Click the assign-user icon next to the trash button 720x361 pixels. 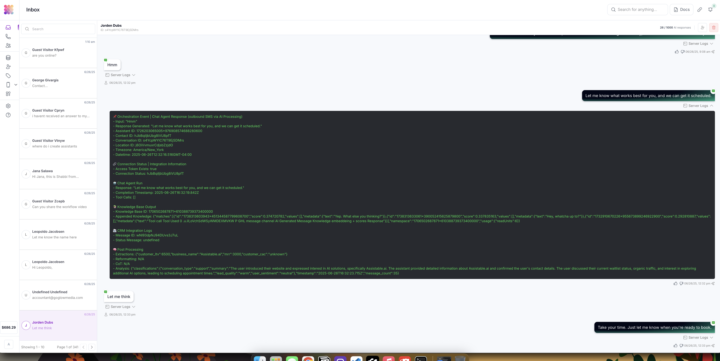pos(703,28)
